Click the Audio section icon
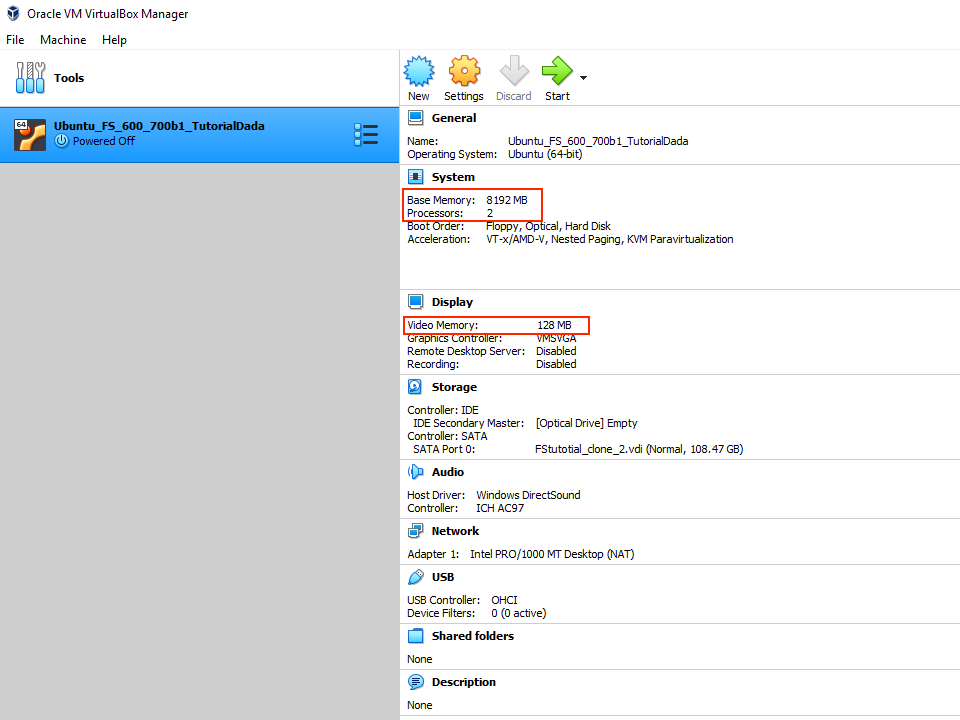The image size is (960, 720). coord(416,472)
